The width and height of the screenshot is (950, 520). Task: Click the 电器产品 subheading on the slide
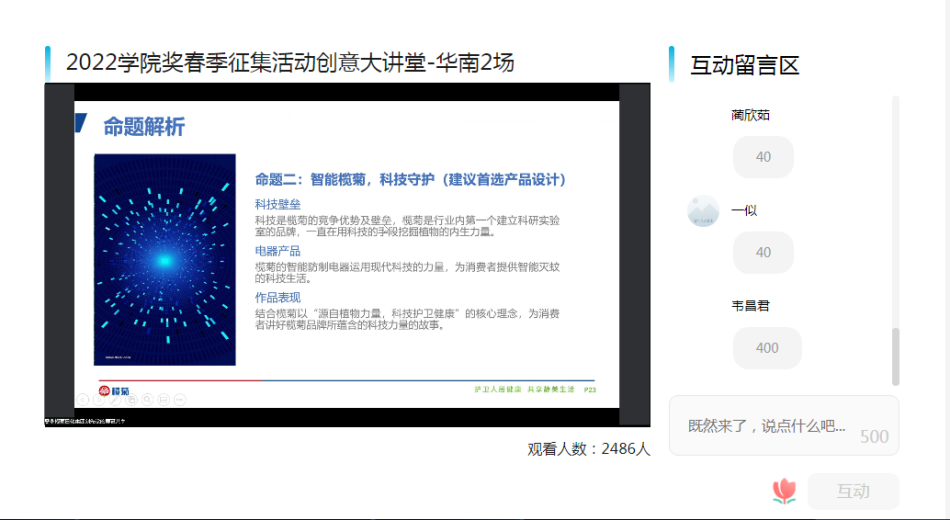click(277, 251)
